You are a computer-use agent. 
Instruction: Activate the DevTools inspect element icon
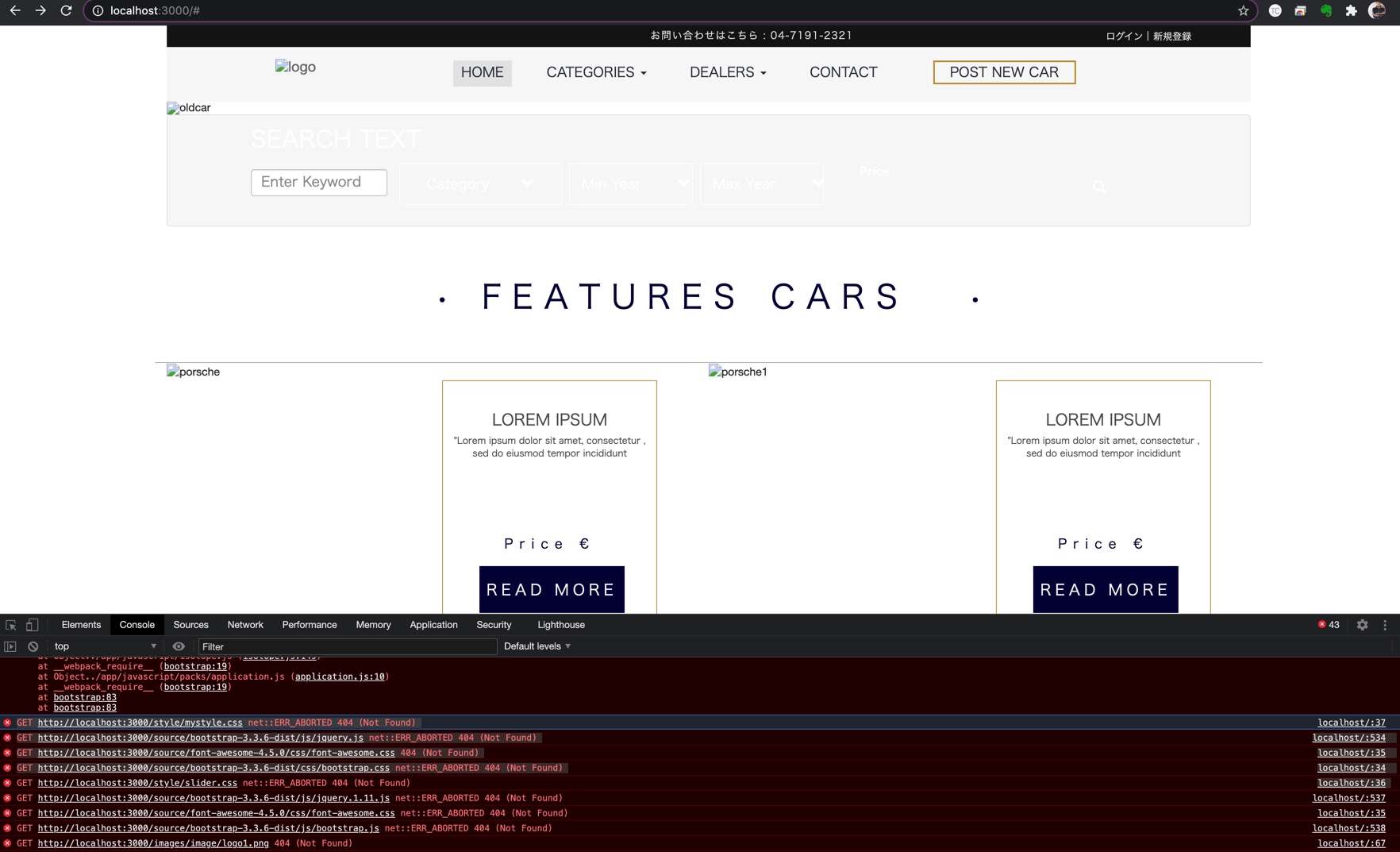[11, 625]
